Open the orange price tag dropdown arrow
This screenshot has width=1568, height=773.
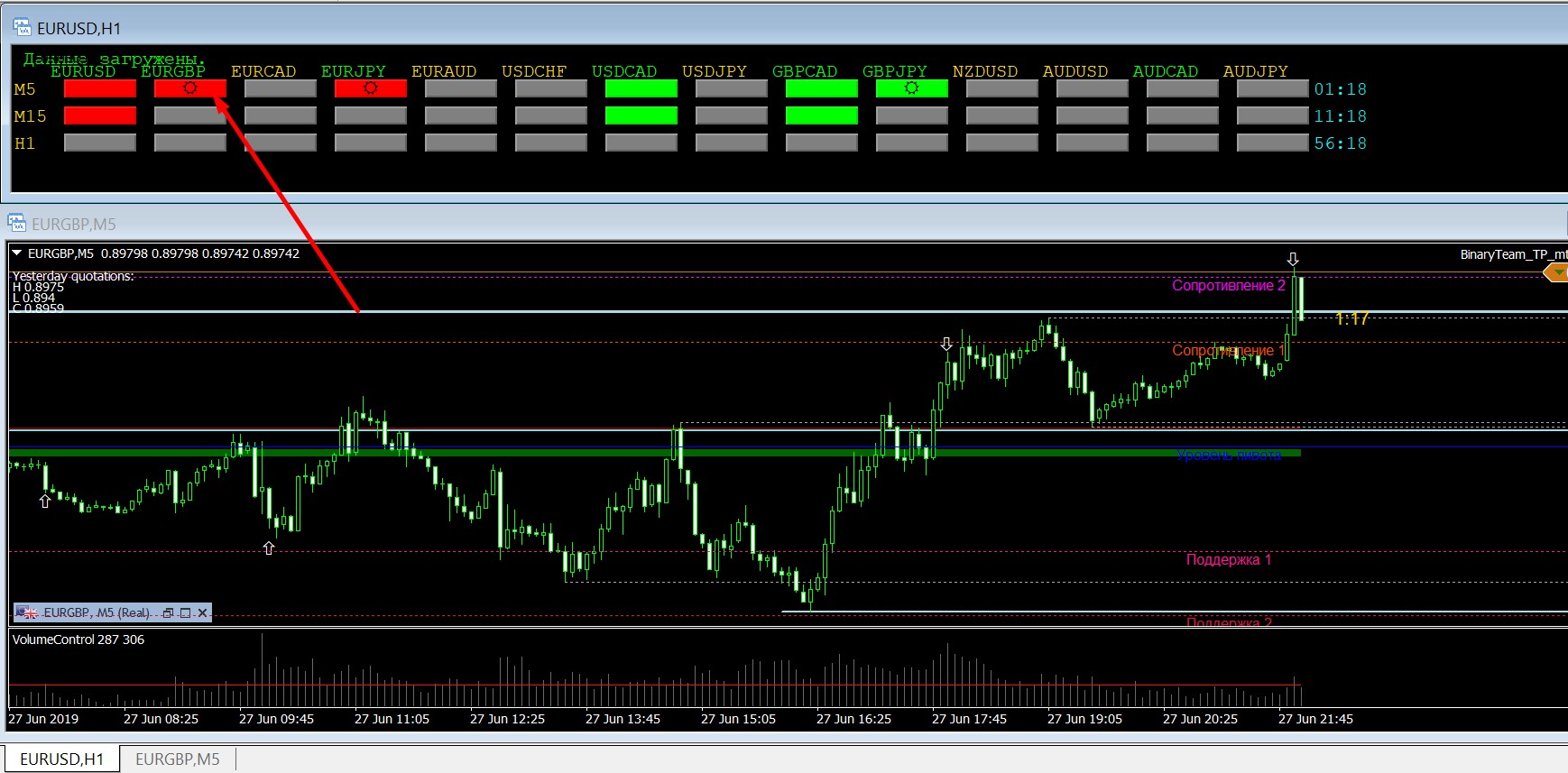coord(1558,272)
